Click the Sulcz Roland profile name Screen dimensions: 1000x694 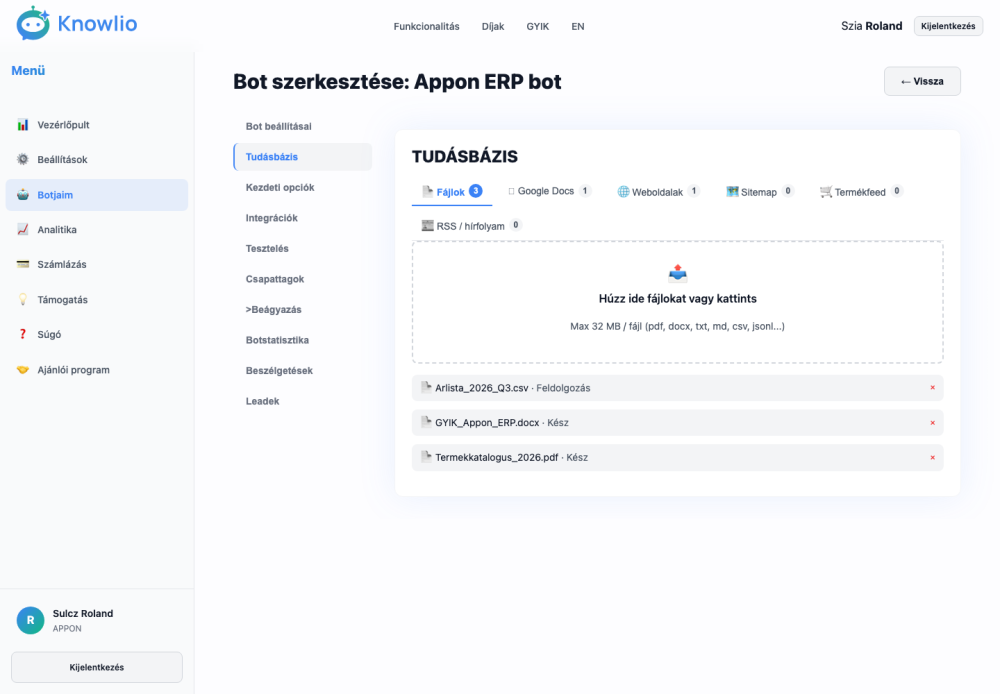[83, 614]
